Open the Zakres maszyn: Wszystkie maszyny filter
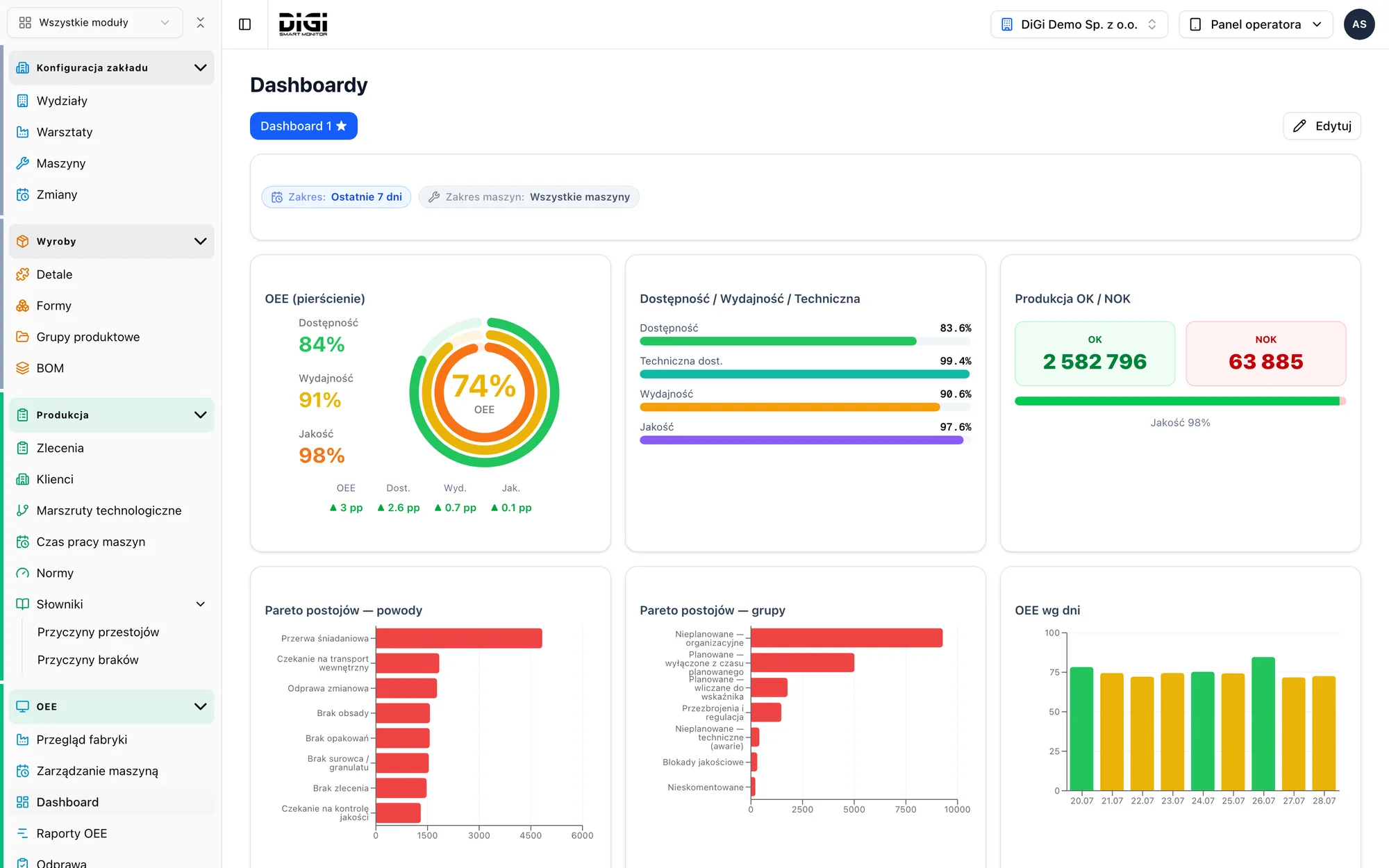The image size is (1389, 868). point(529,197)
